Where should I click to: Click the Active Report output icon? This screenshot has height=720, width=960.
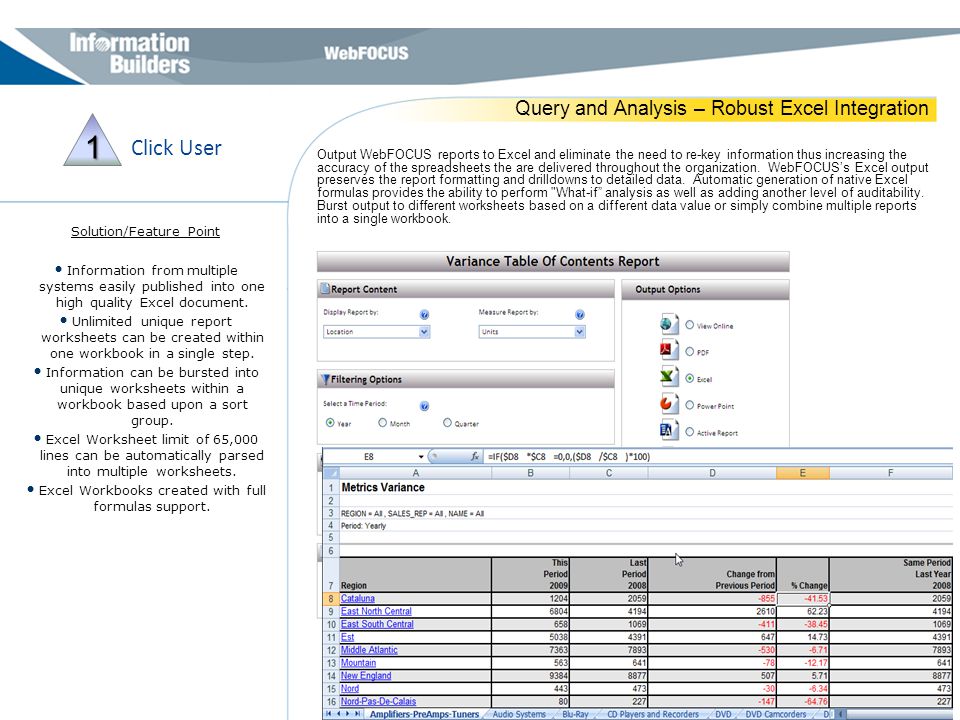tap(669, 431)
